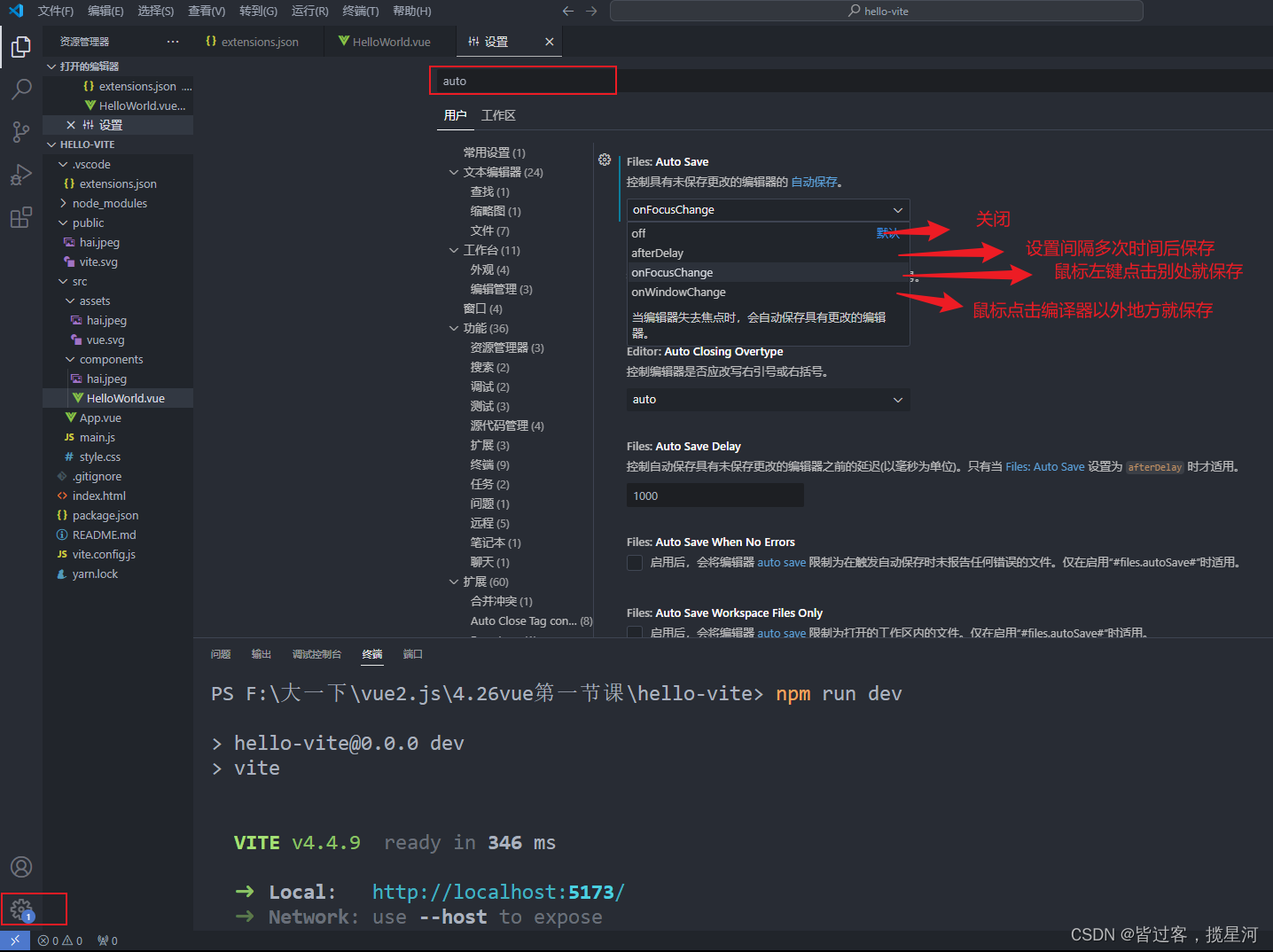1273x952 pixels.
Task: Toggle Auto Save When No Errors checkbox
Action: coord(635,562)
